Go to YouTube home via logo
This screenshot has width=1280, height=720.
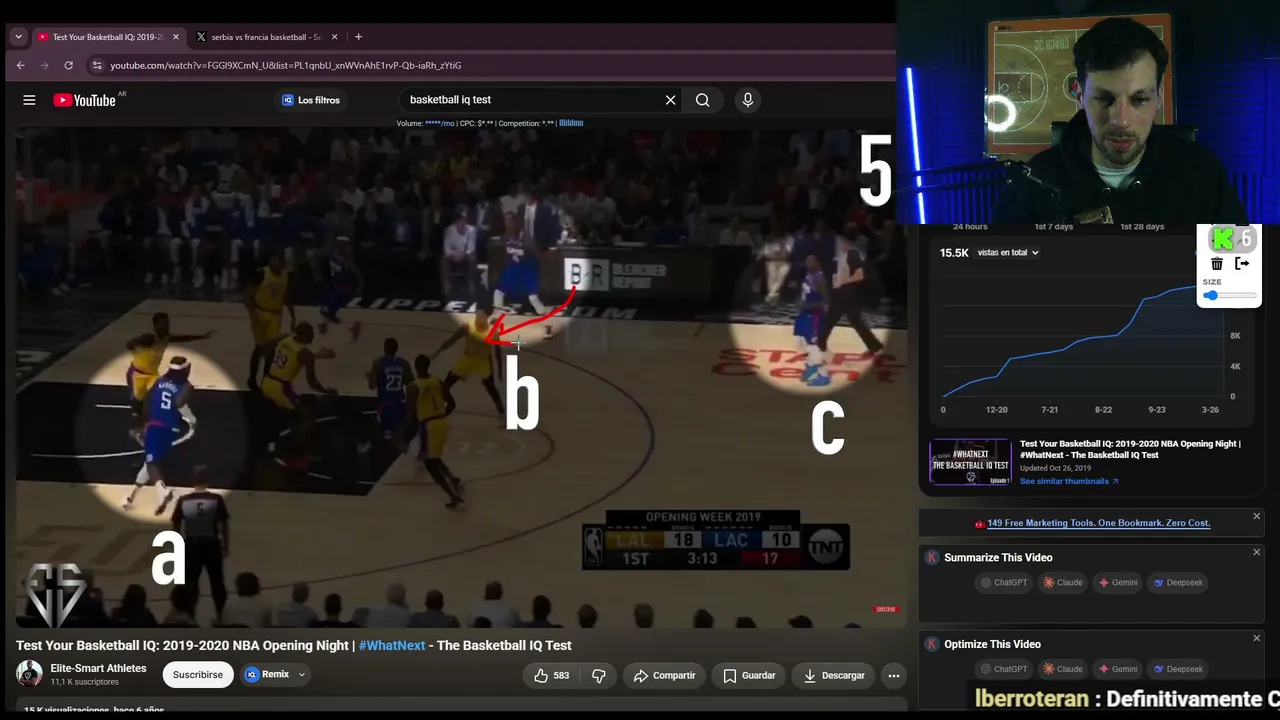tap(85, 100)
